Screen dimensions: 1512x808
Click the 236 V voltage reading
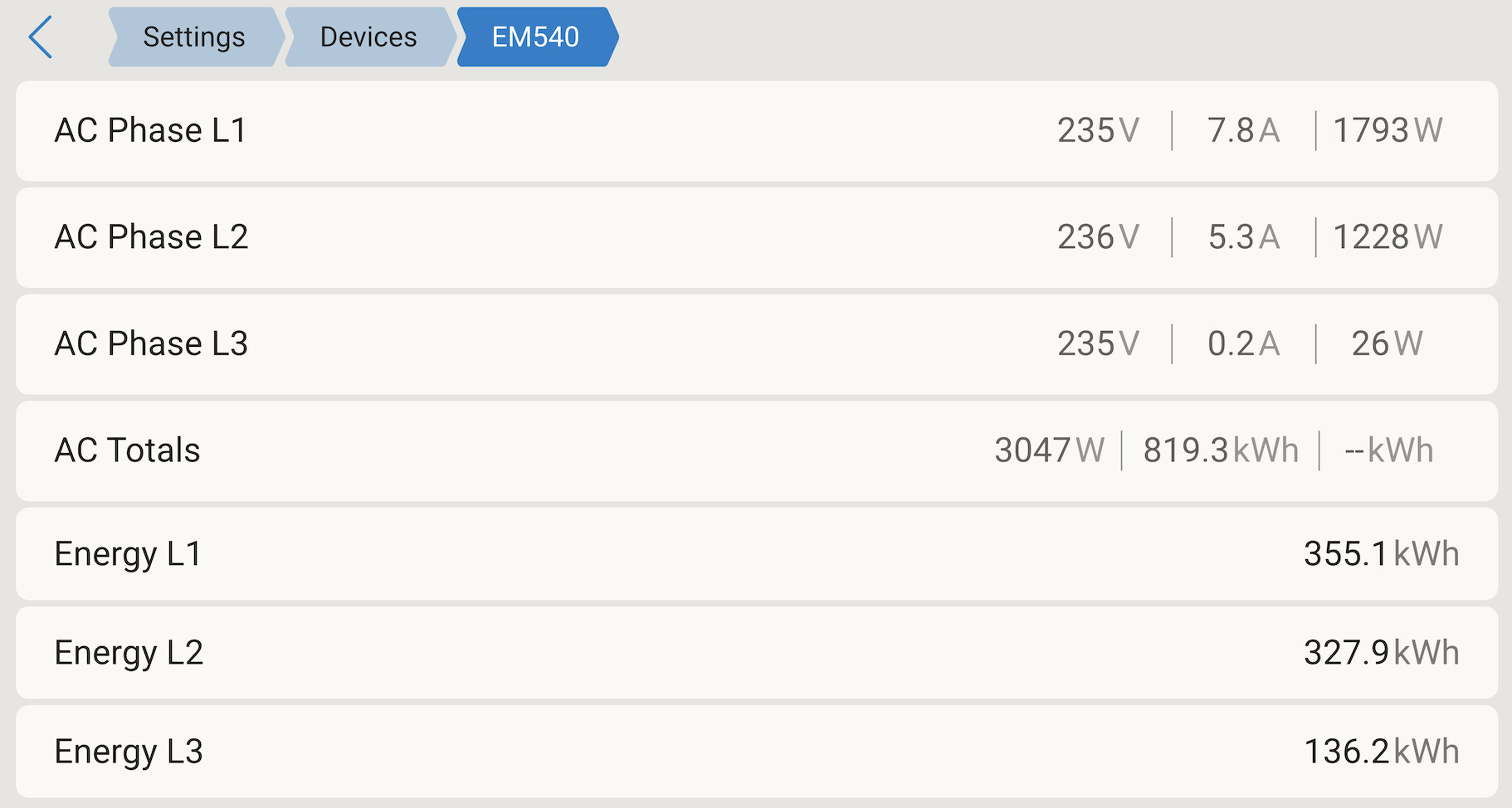1098,237
